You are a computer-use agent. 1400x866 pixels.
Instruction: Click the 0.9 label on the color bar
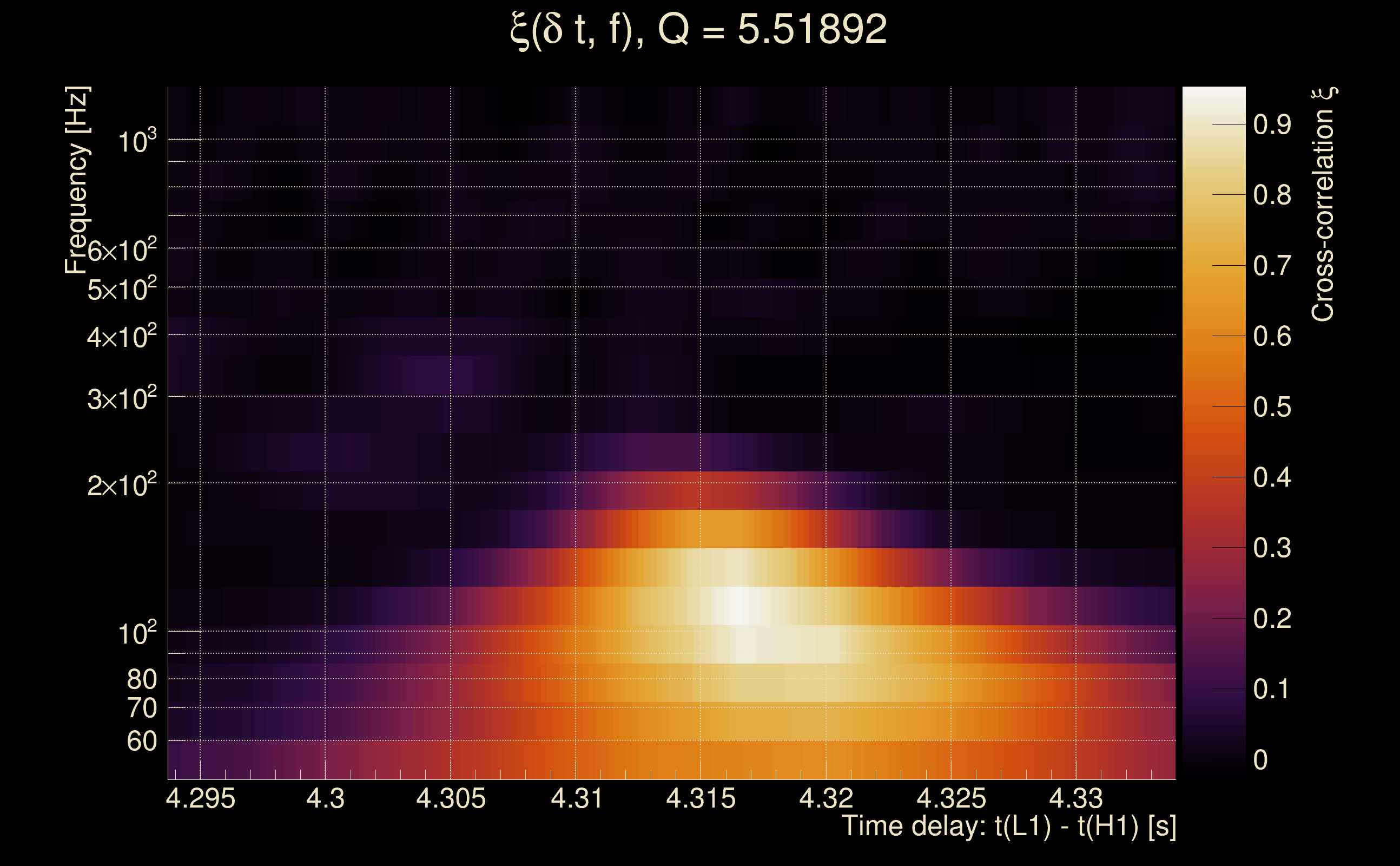coord(1272,125)
